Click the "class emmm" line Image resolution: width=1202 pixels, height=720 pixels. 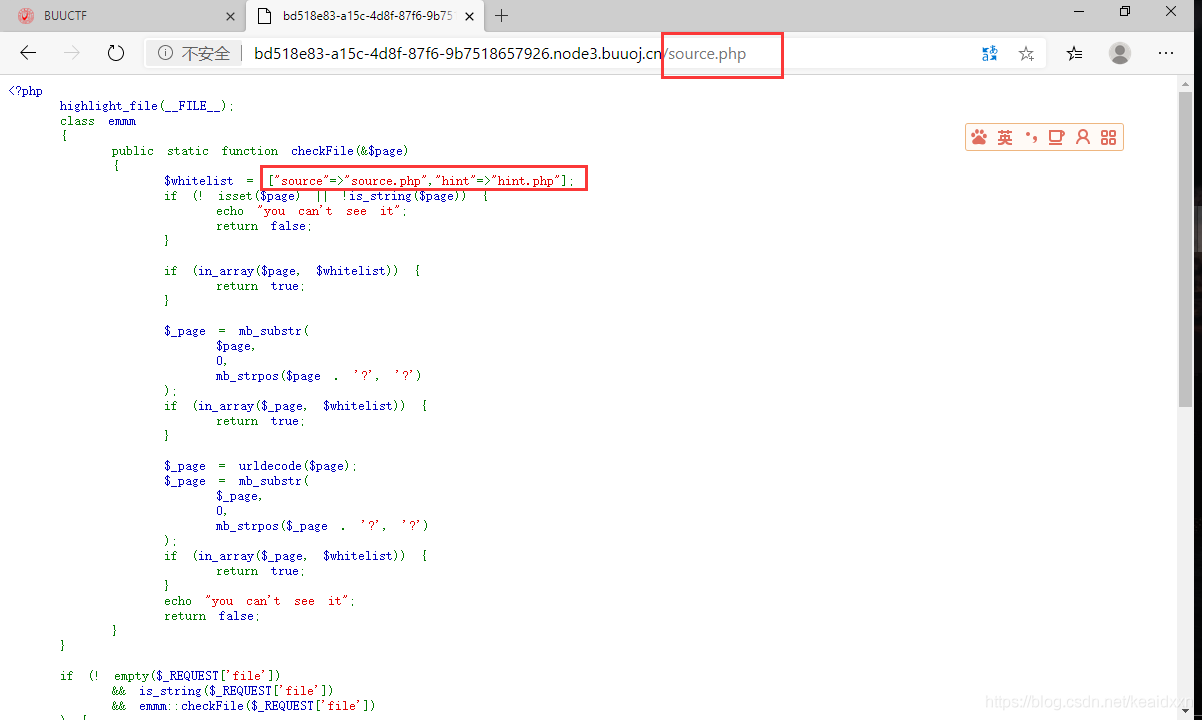(98, 121)
